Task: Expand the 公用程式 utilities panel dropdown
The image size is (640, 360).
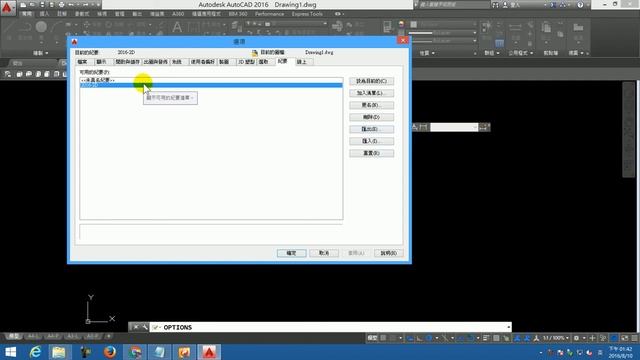Action: click(x=521, y=53)
